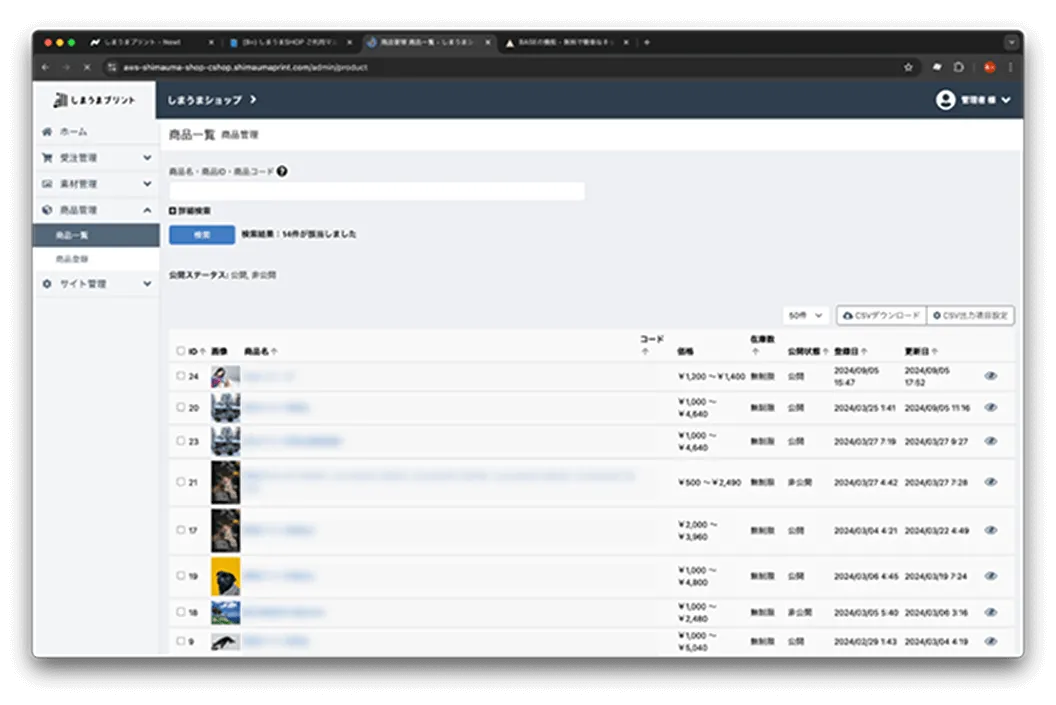The image size is (1056, 705).
Task: Click the CSVダウンロード button
Action: click(881, 315)
